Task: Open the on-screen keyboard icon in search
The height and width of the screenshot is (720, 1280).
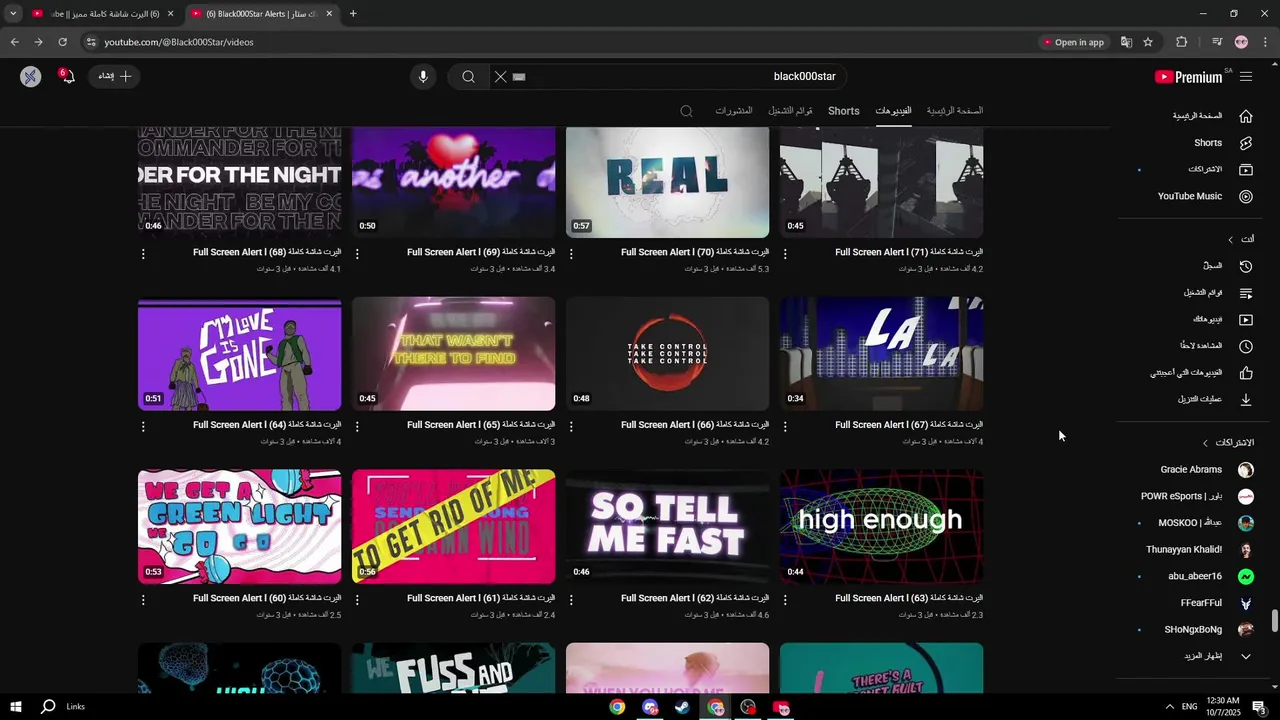Action: point(519,77)
